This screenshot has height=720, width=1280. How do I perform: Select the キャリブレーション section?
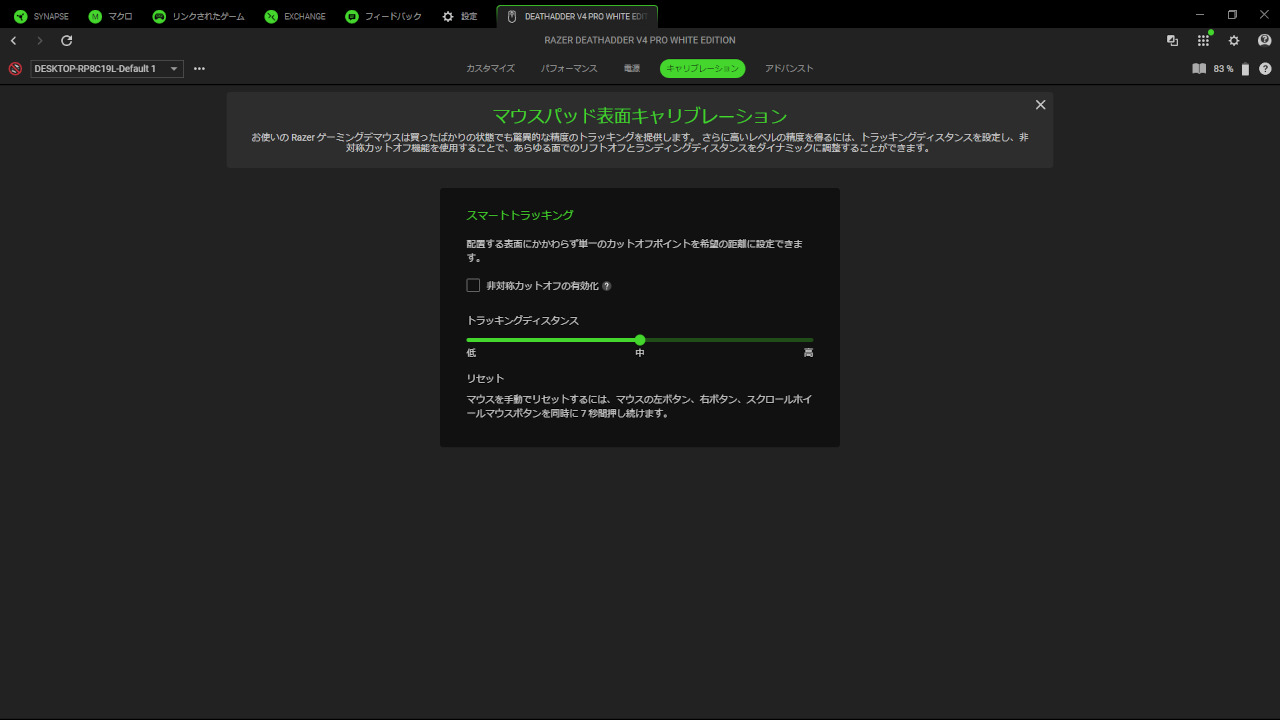[702, 69]
